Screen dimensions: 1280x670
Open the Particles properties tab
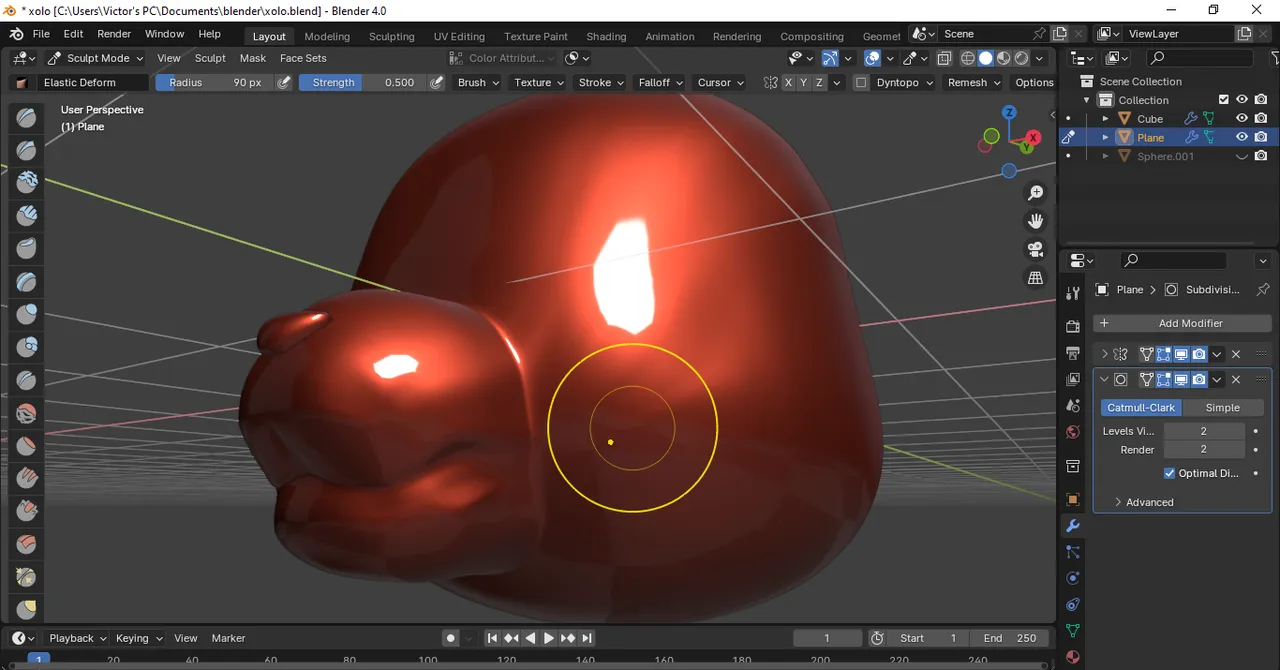(x=1073, y=552)
